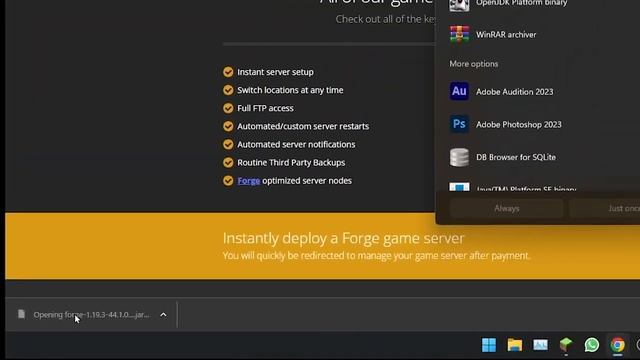640x360 pixels.
Task: Click the OpenJDK Platform binary icon
Action: (x=459, y=5)
